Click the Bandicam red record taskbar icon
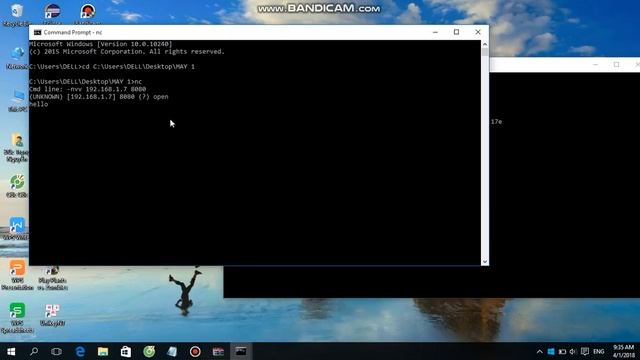Screen dimensions: 640x360 pos(195,351)
